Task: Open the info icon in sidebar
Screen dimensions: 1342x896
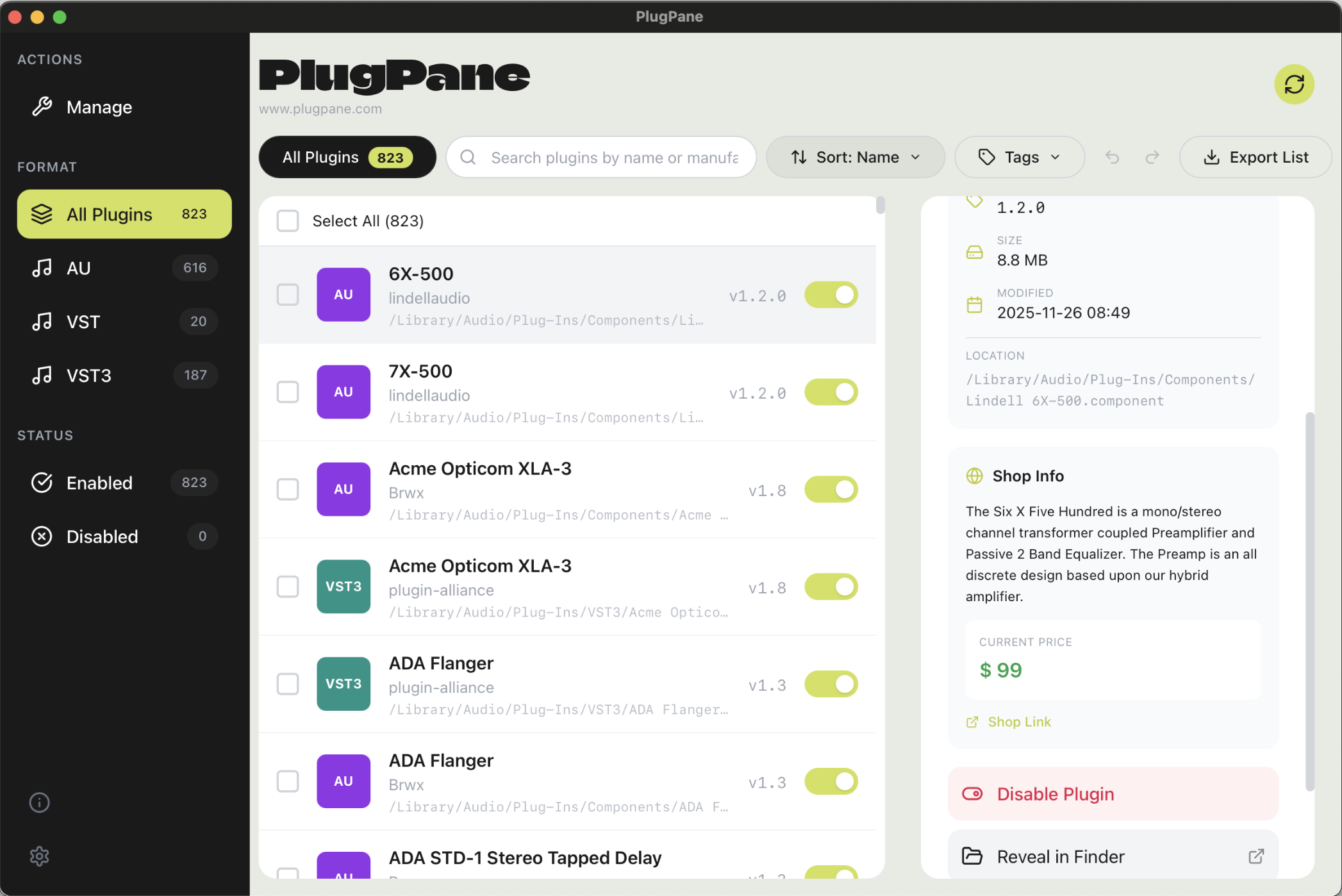Action: click(x=40, y=802)
